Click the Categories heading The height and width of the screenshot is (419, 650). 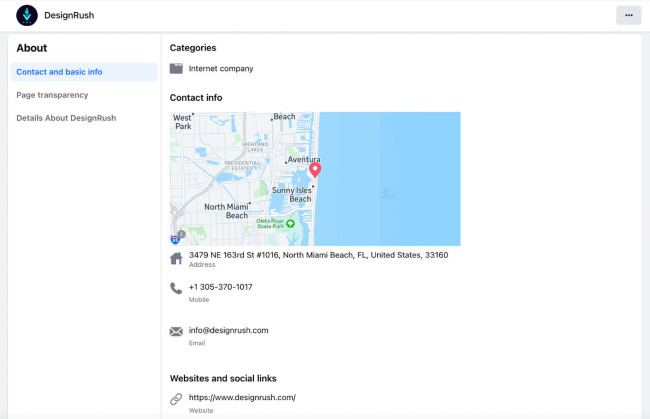tap(193, 48)
